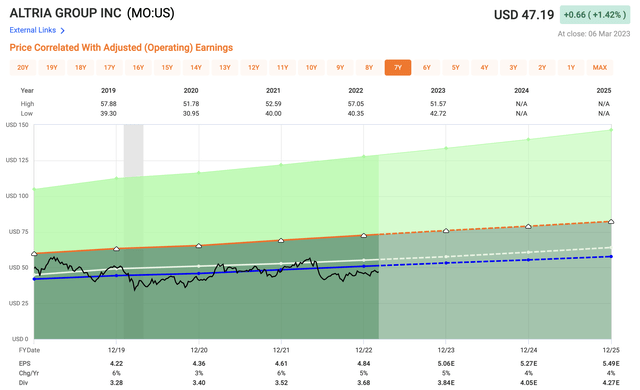Show the 1Y chart range
This screenshot has width=640, height=390.
point(571,67)
